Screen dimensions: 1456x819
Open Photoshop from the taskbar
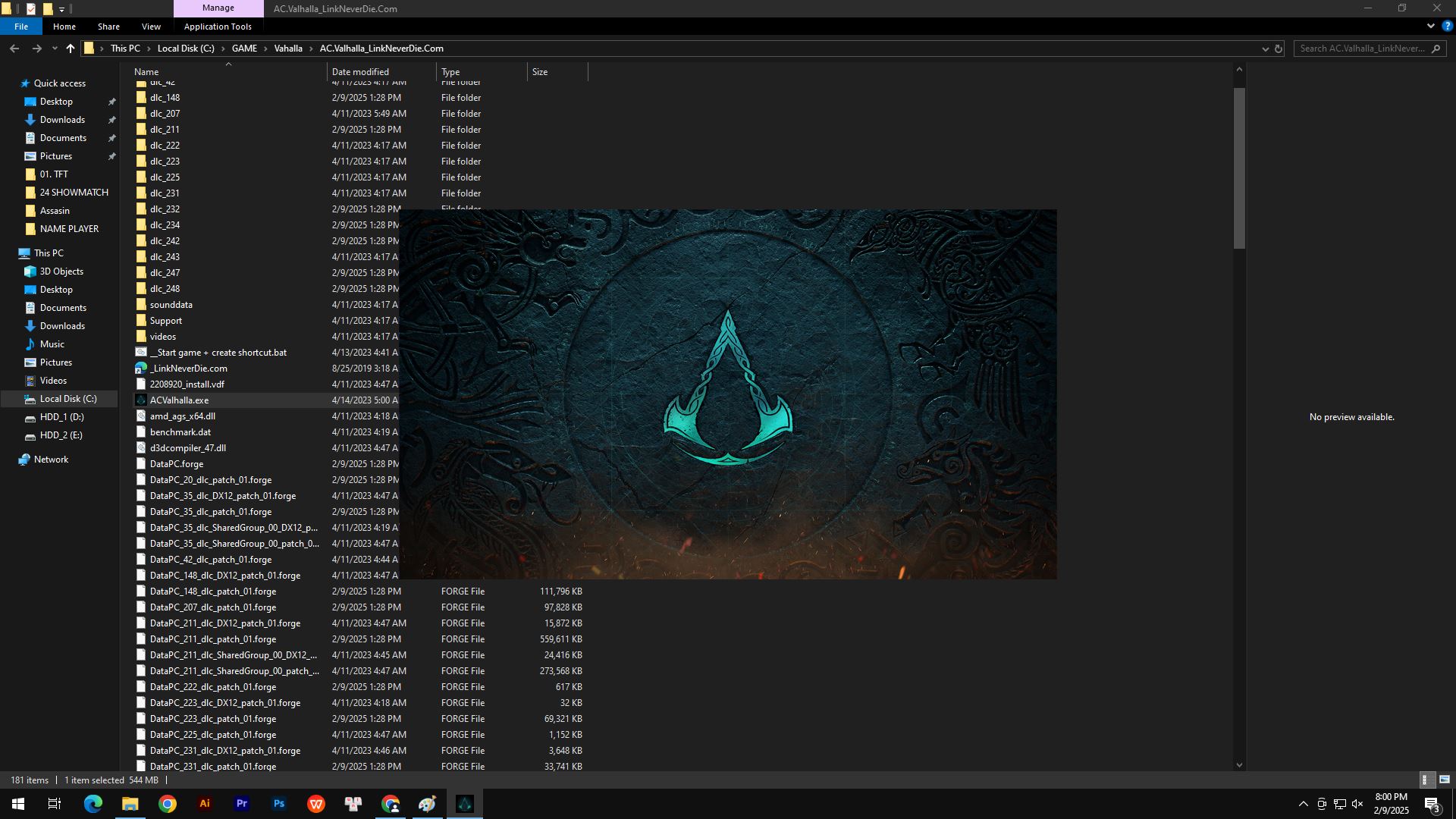point(279,804)
